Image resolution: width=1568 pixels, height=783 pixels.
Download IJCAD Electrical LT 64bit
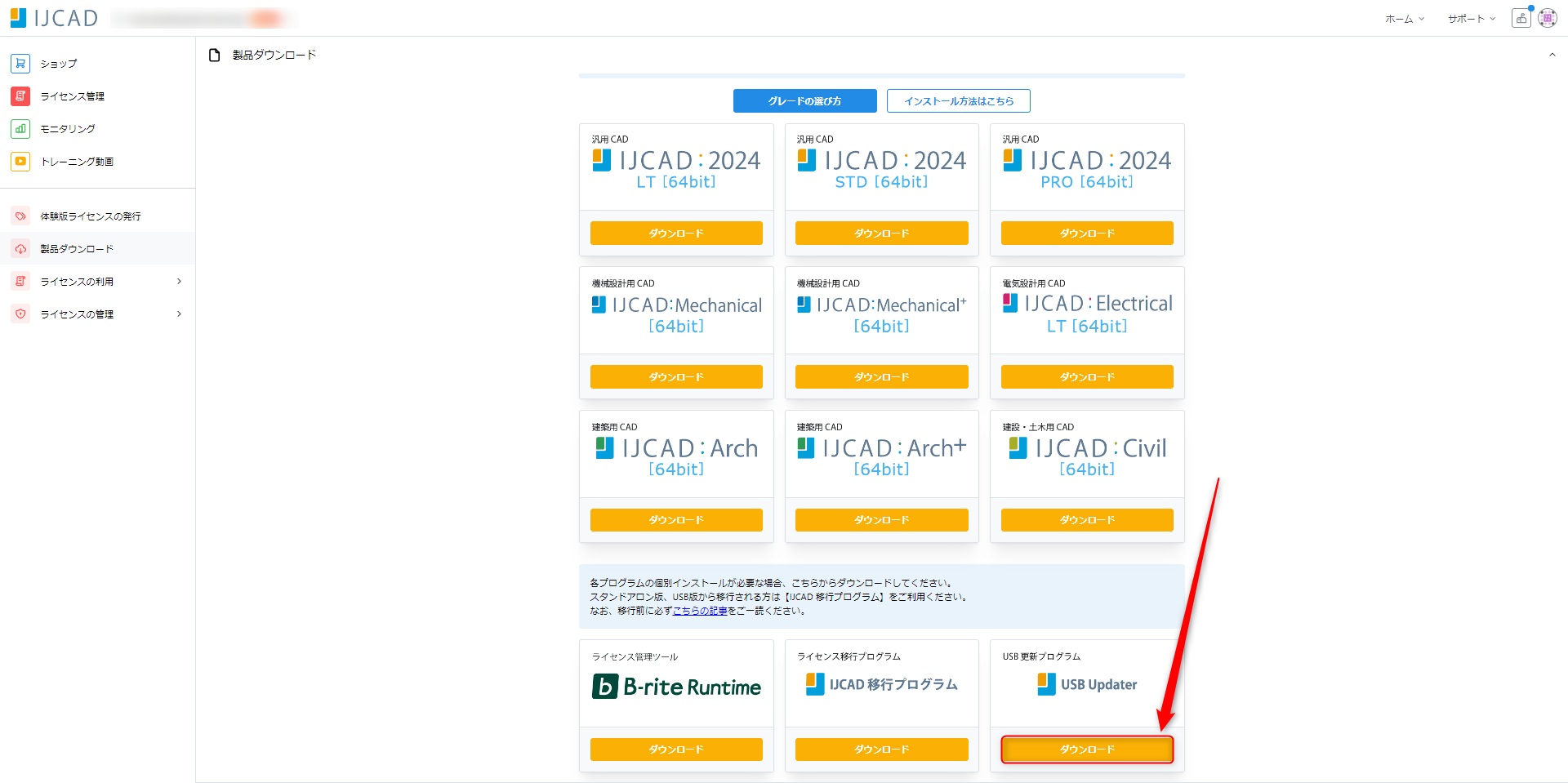[1087, 377]
